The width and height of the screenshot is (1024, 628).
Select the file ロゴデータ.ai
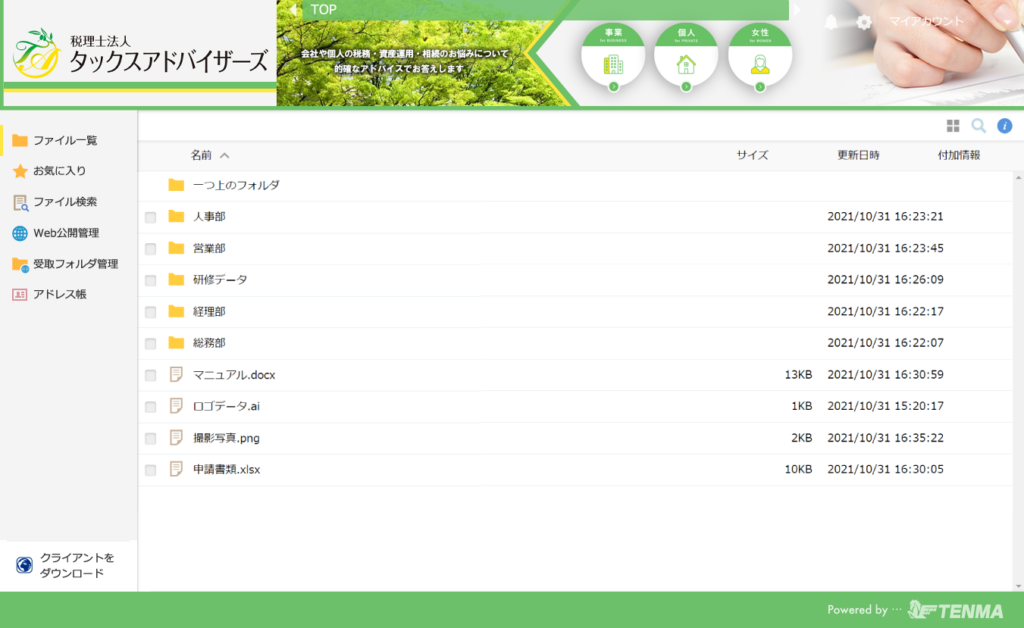(226, 406)
